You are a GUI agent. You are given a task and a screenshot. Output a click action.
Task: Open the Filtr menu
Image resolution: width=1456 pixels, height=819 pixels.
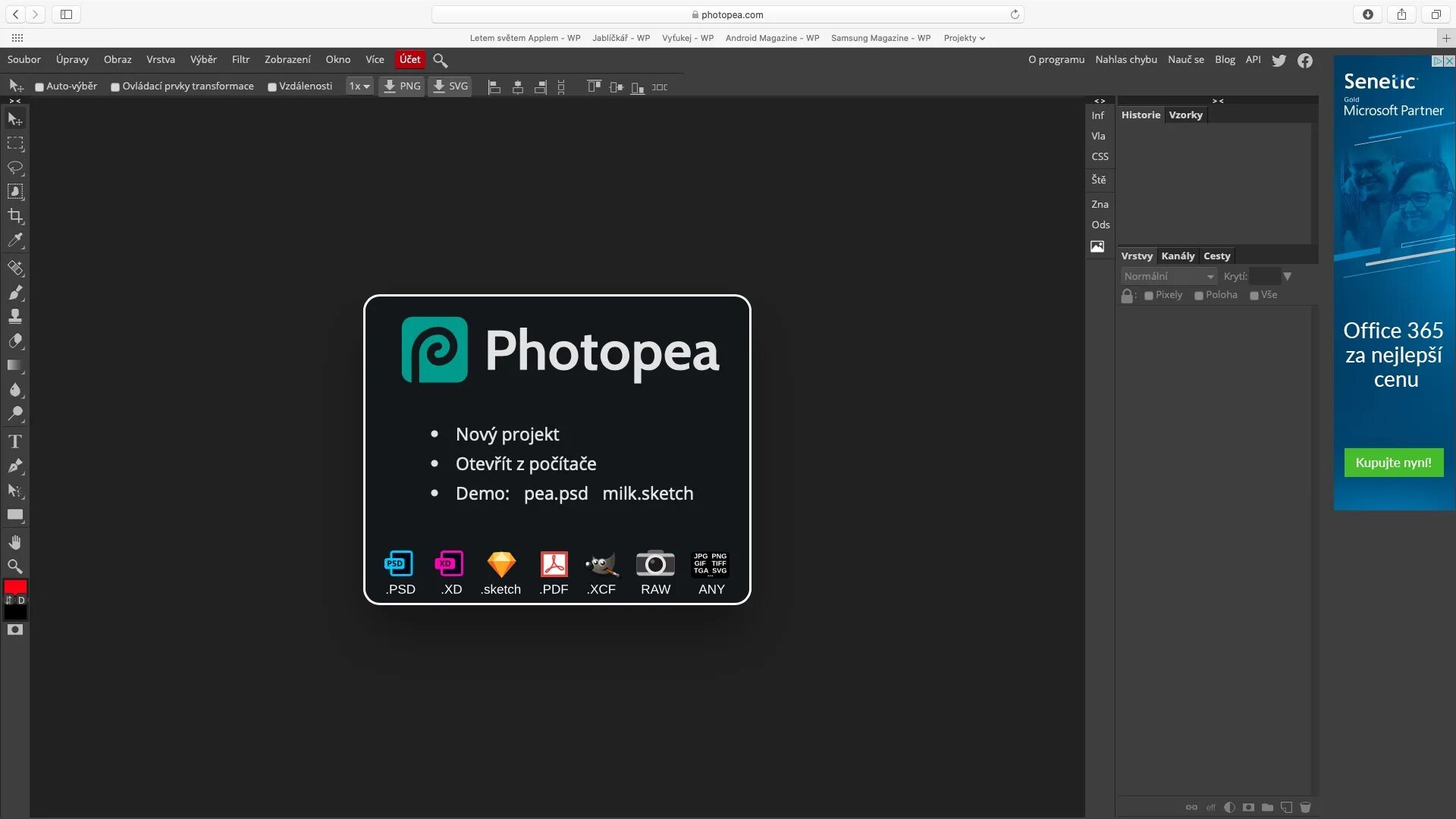point(240,59)
